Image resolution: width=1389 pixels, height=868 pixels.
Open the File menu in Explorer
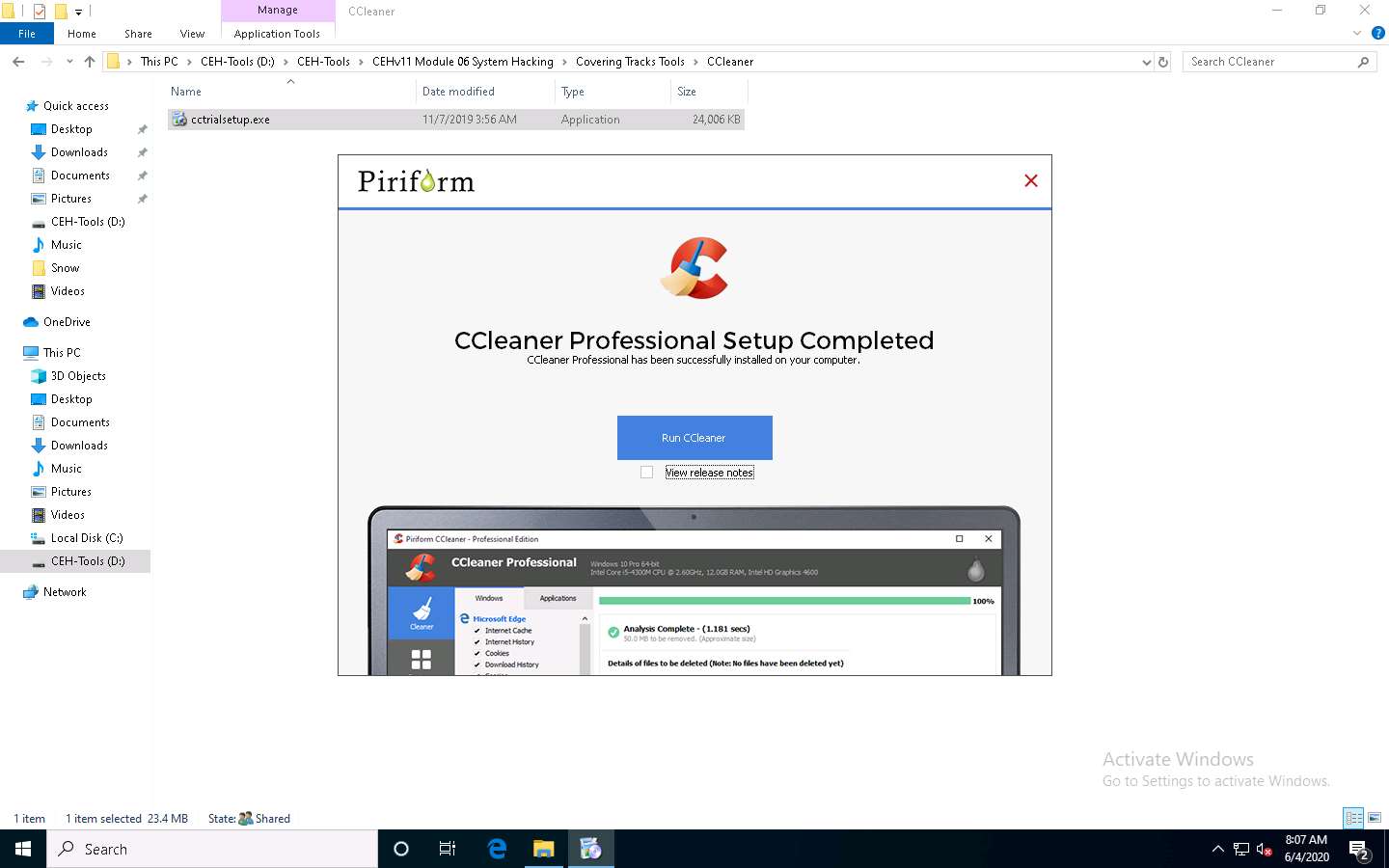click(27, 34)
